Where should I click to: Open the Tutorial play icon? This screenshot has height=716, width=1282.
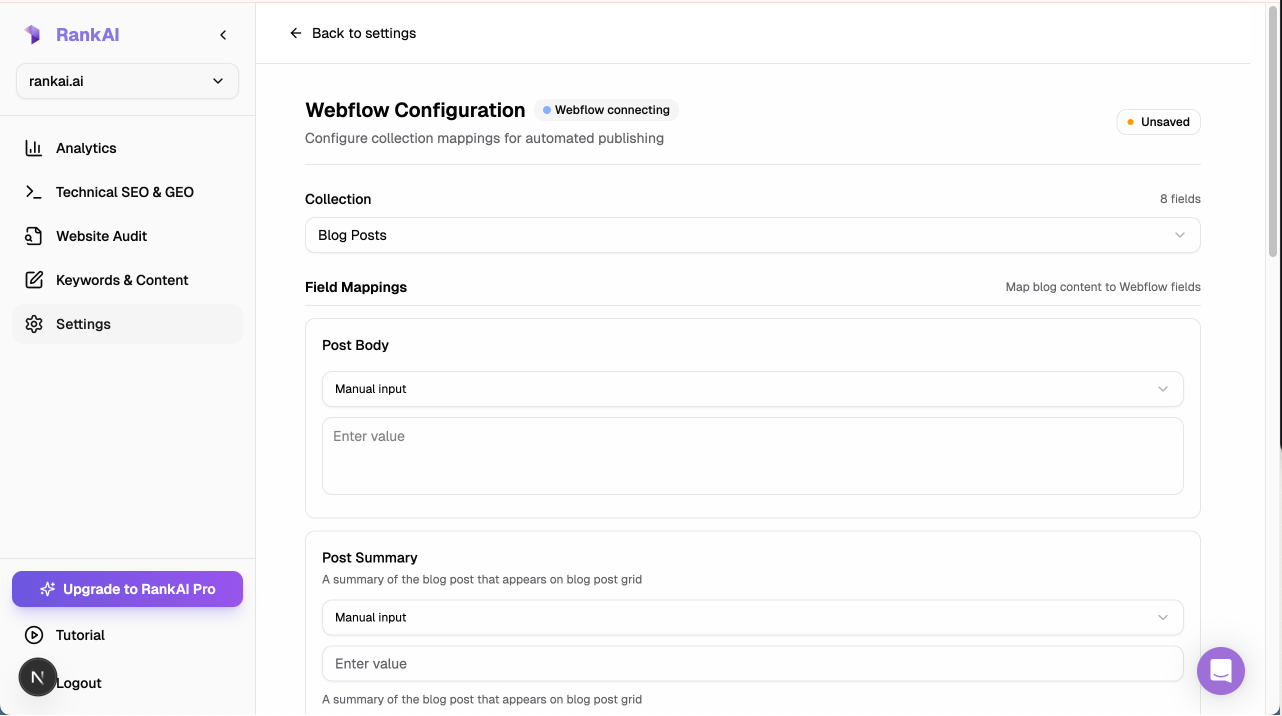(x=33, y=635)
